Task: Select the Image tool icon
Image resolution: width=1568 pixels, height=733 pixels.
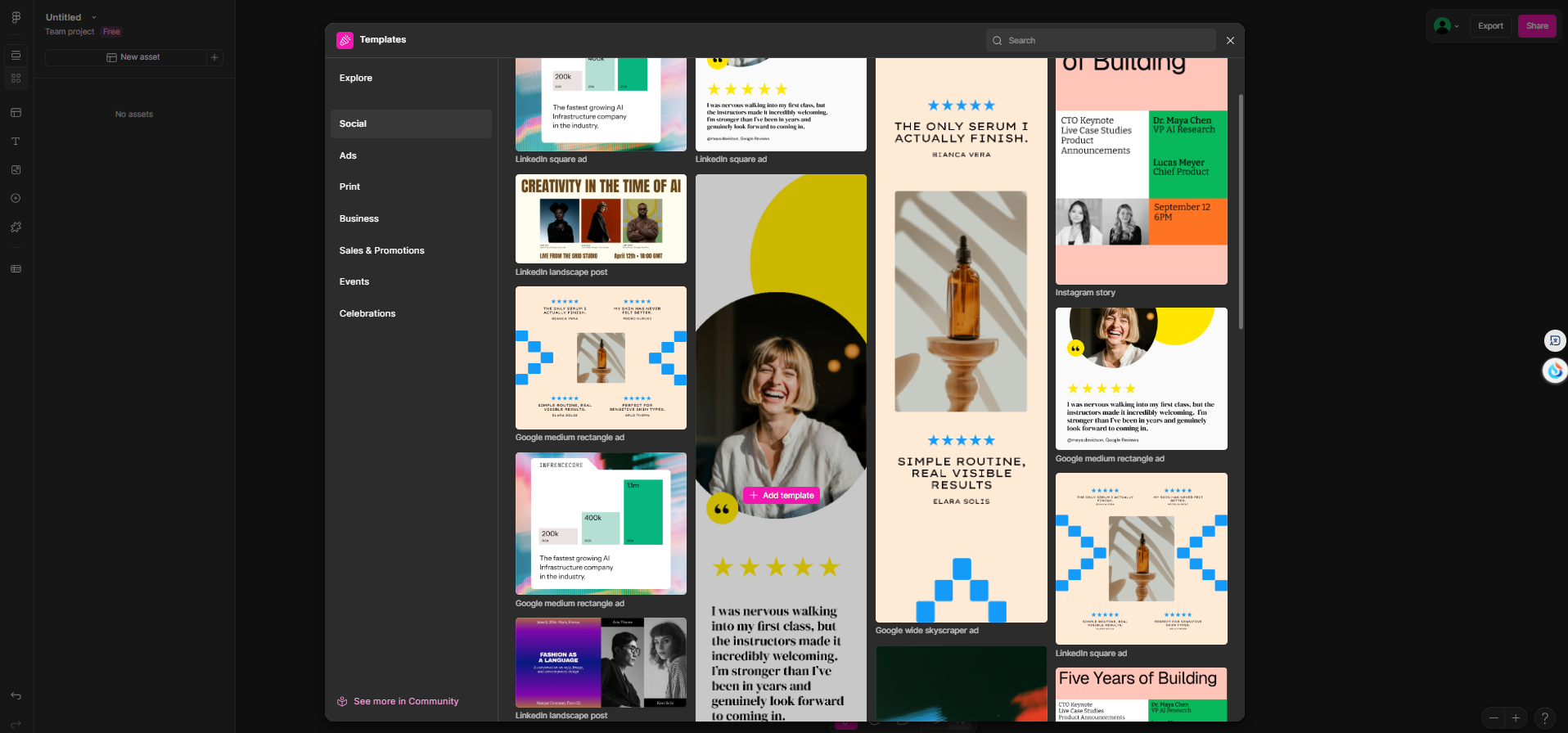Action: (x=16, y=170)
